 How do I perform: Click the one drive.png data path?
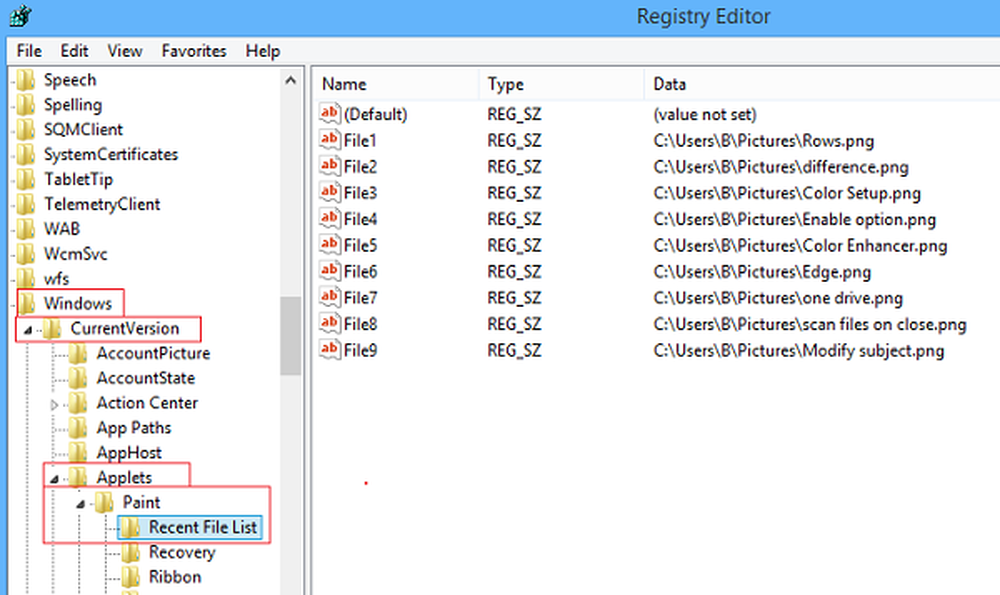[778, 298]
